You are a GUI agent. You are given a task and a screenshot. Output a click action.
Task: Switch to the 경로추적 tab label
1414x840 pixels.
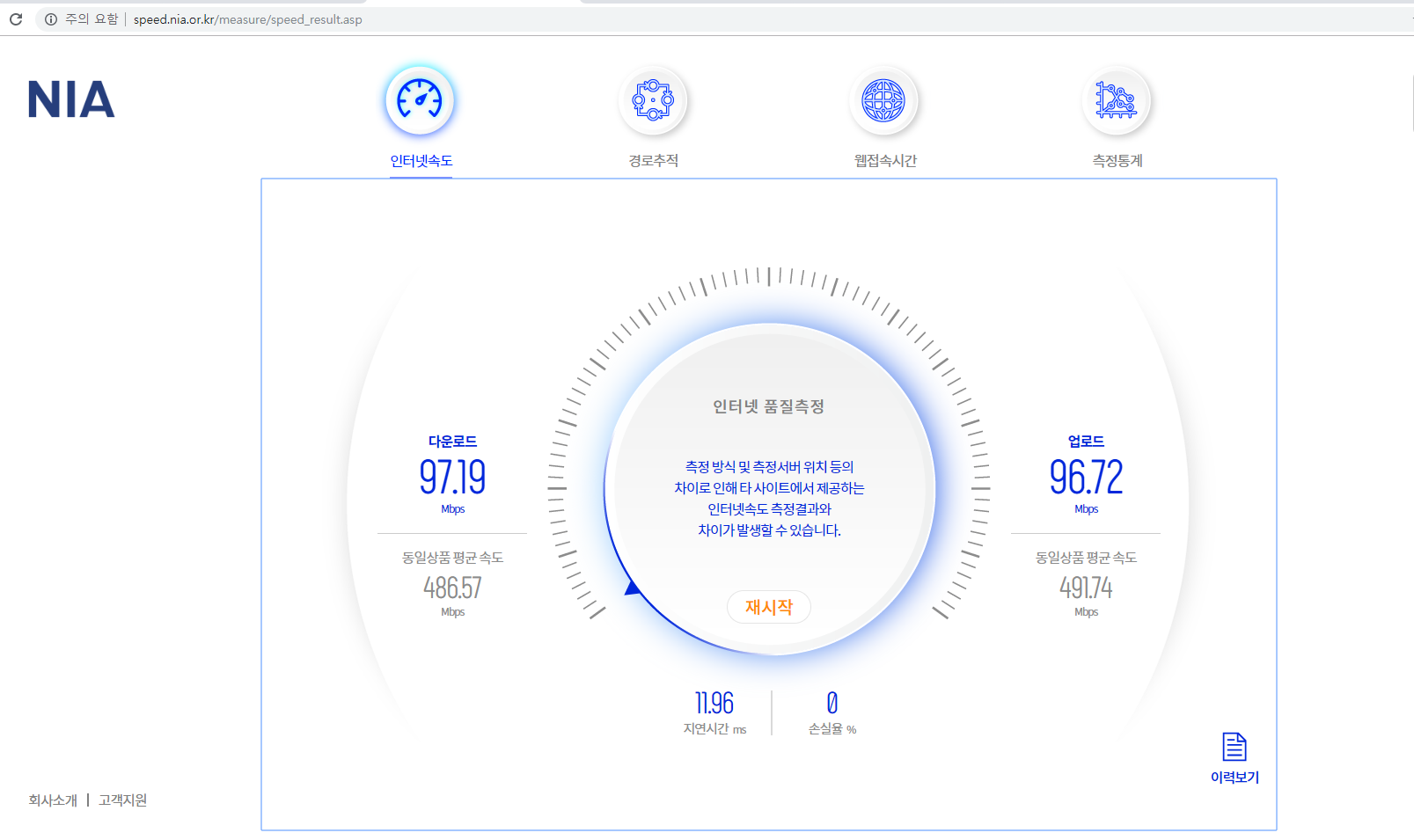[653, 161]
